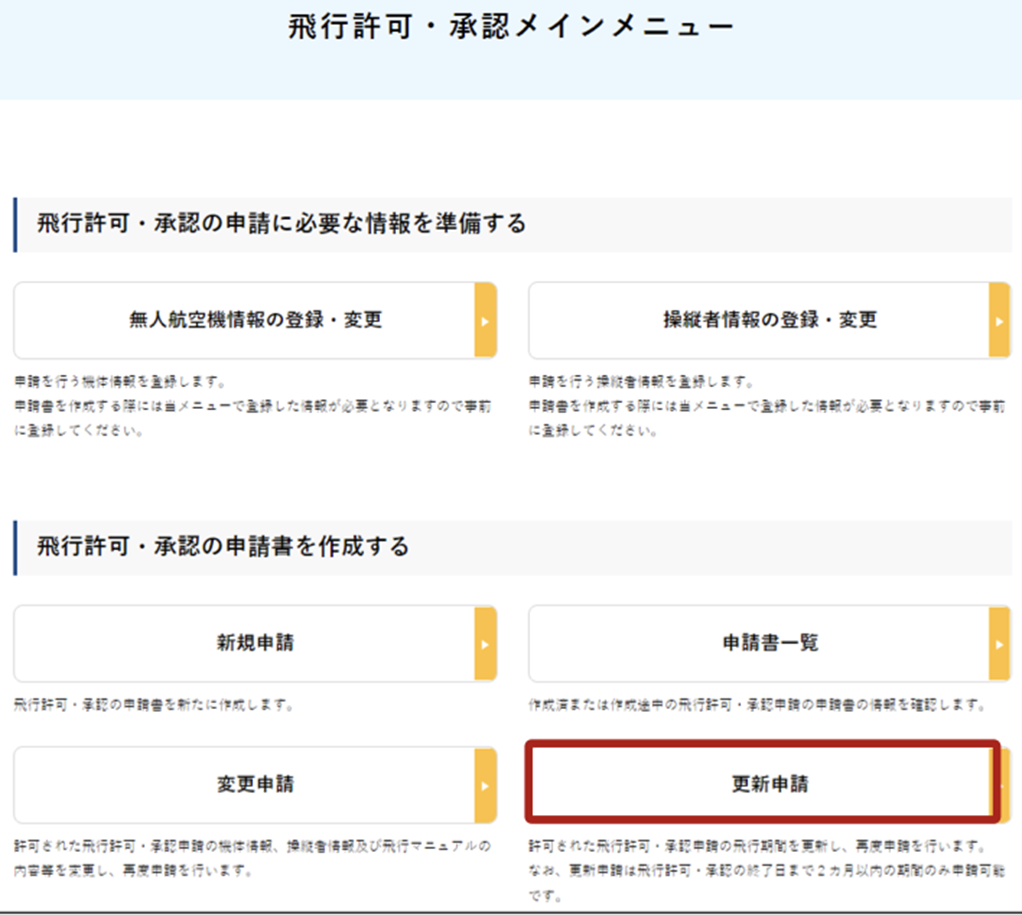Click description text under 新規申請 button
Viewport: 1022px width, 915px height.
coord(153,705)
